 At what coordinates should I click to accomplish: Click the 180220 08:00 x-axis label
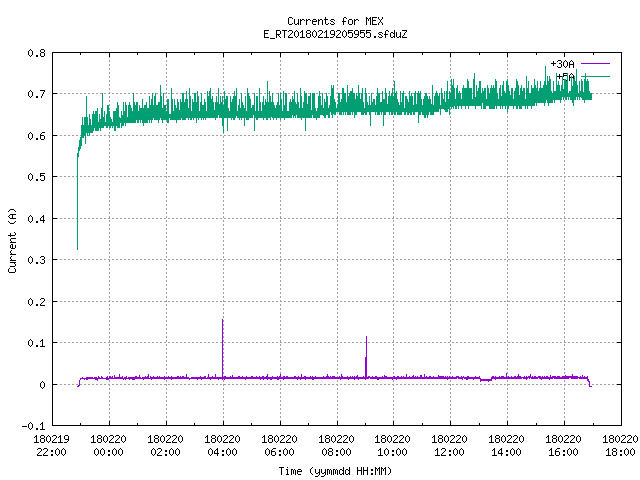[x=336, y=446]
